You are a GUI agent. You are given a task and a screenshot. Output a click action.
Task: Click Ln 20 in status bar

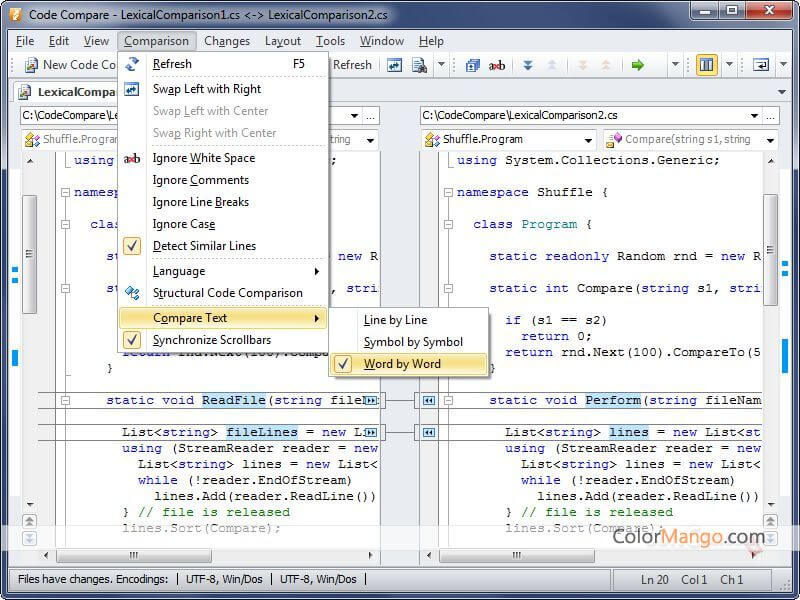(x=655, y=580)
